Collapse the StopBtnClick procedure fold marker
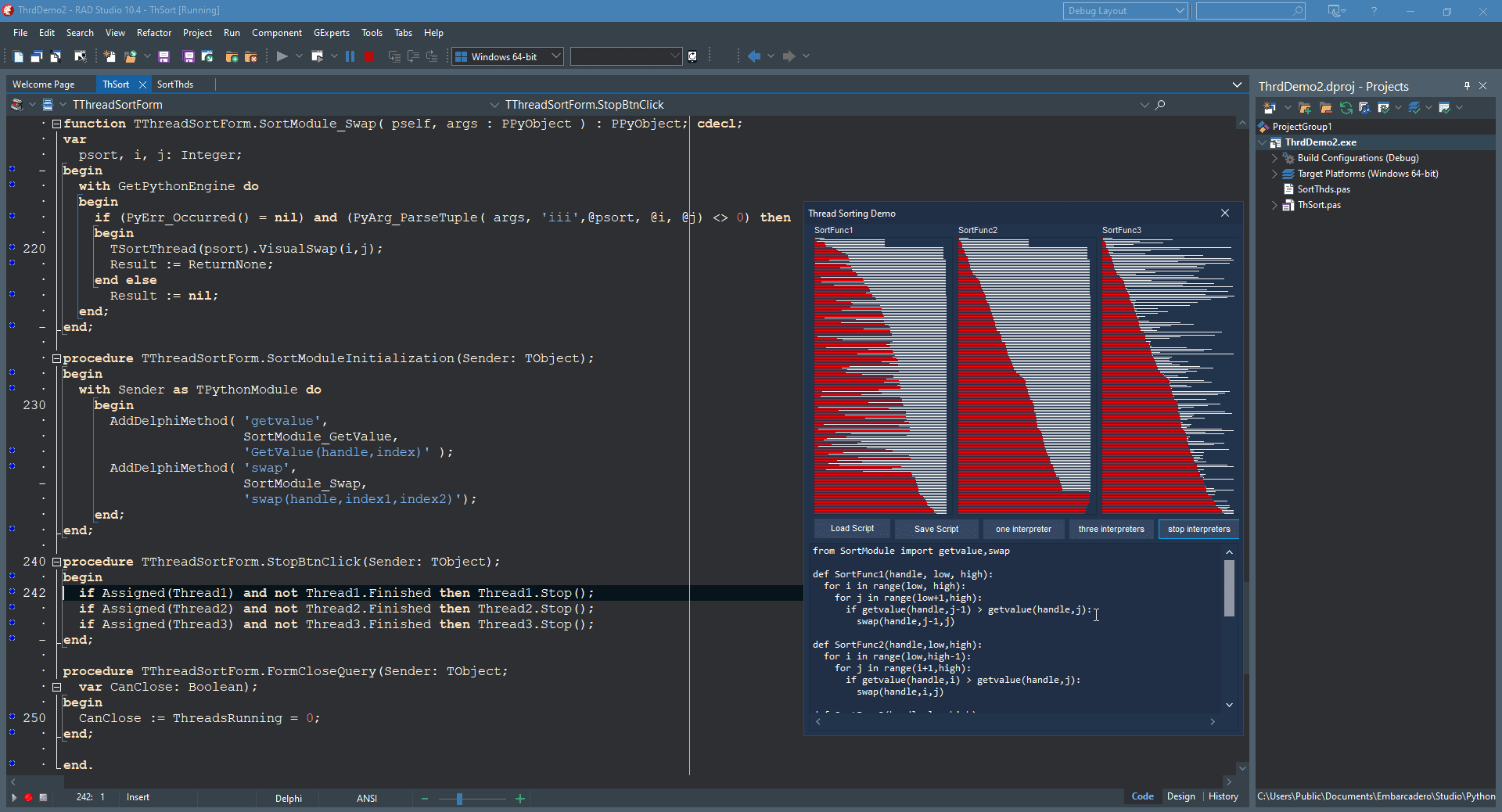This screenshot has height=812, width=1502. (x=56, y=562)
